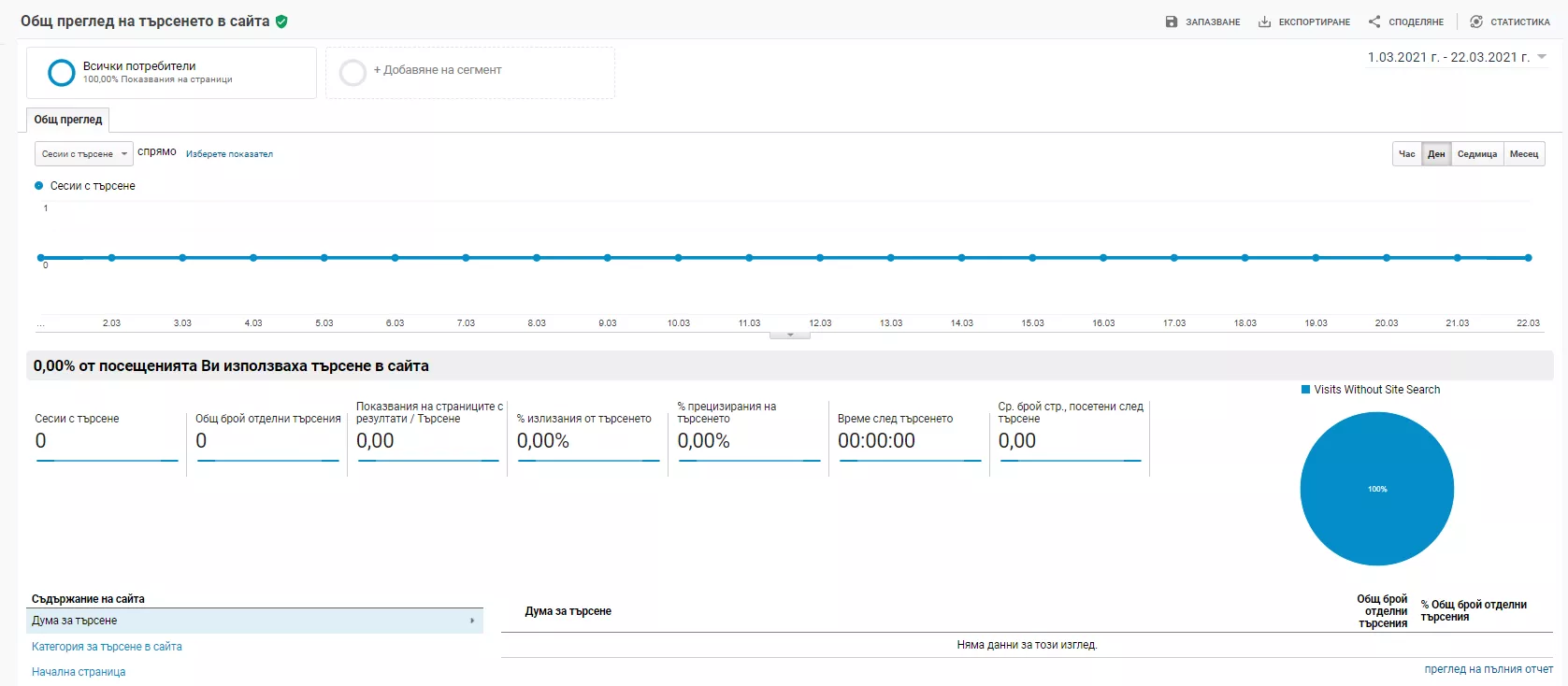The width and height of the screenshot is (1568, 686).
Task: Switch chart granularity to Месец
Action: pos(1524,154)
